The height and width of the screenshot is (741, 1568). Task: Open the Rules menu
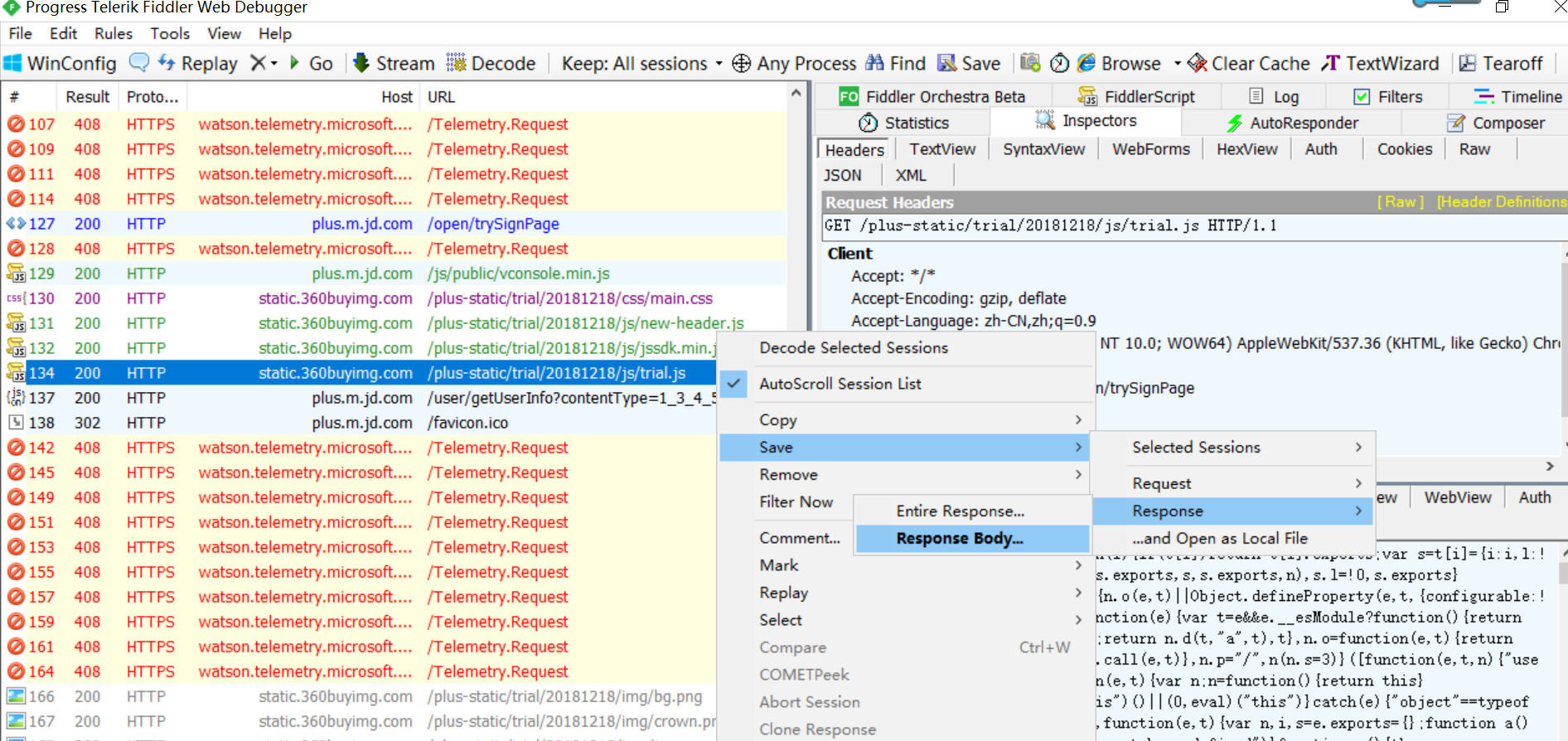(114, 33)
